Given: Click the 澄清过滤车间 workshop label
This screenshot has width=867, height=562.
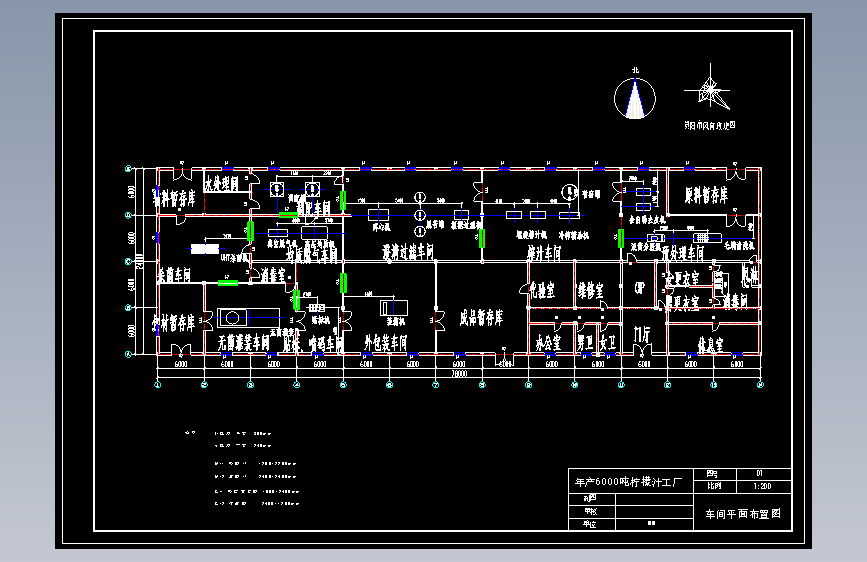Looking at the screenshot, I should (408, 252).
